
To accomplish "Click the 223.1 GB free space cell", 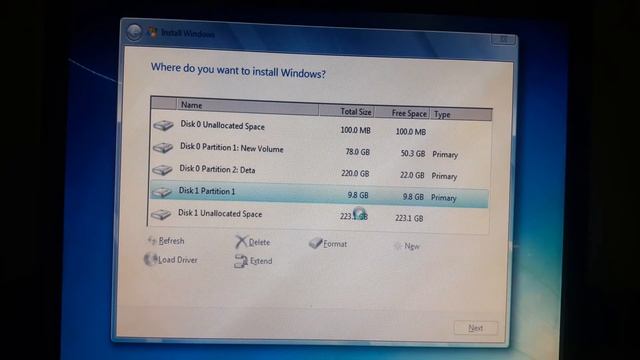I will pos(409,218).
